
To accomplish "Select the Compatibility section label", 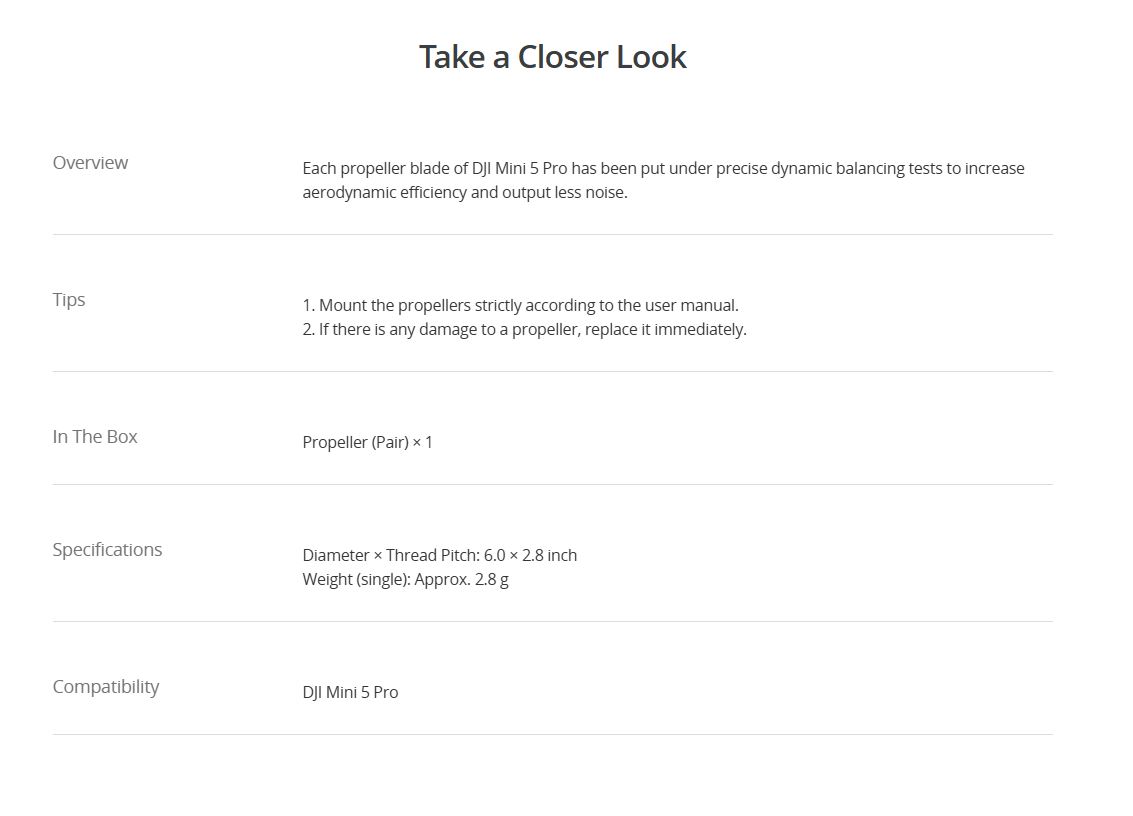I will pos(106,687).
